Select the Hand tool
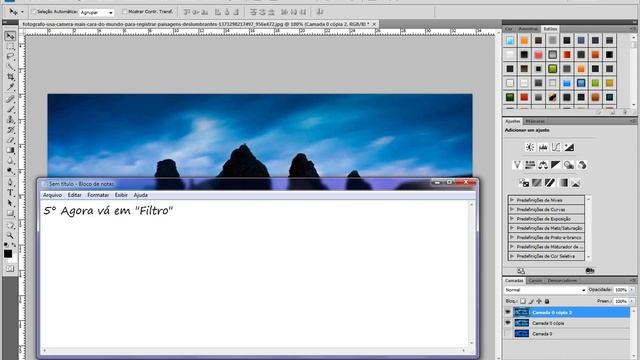 pyautogui.click(x=10, y=225)
